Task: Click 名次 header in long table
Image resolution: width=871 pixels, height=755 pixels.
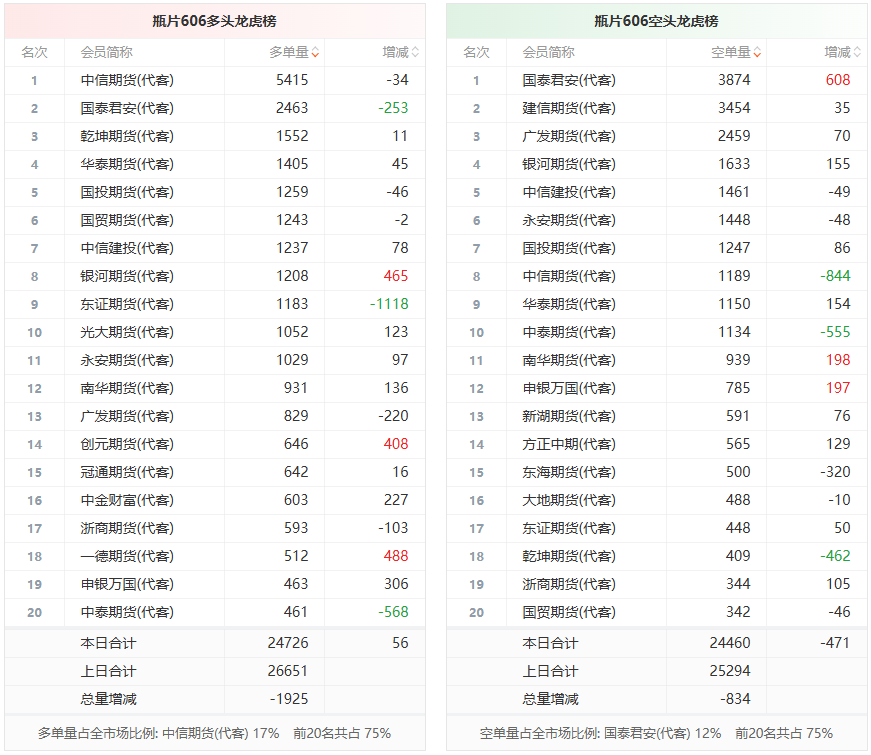Action: (x=34, y=53)
